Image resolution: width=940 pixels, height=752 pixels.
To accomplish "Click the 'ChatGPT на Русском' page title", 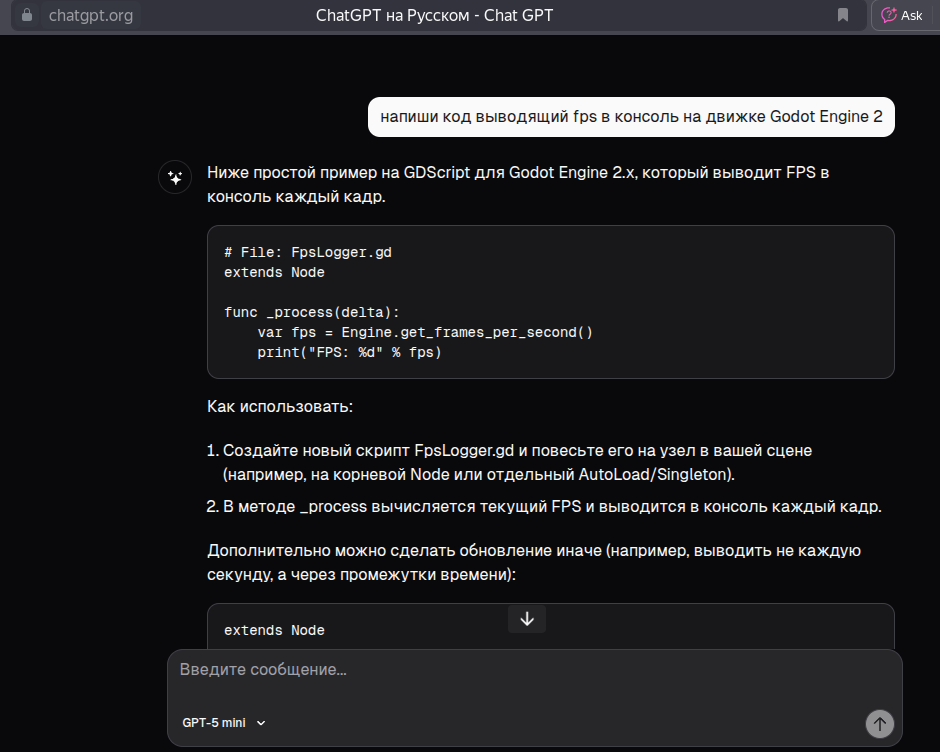I will click(433, 15).
